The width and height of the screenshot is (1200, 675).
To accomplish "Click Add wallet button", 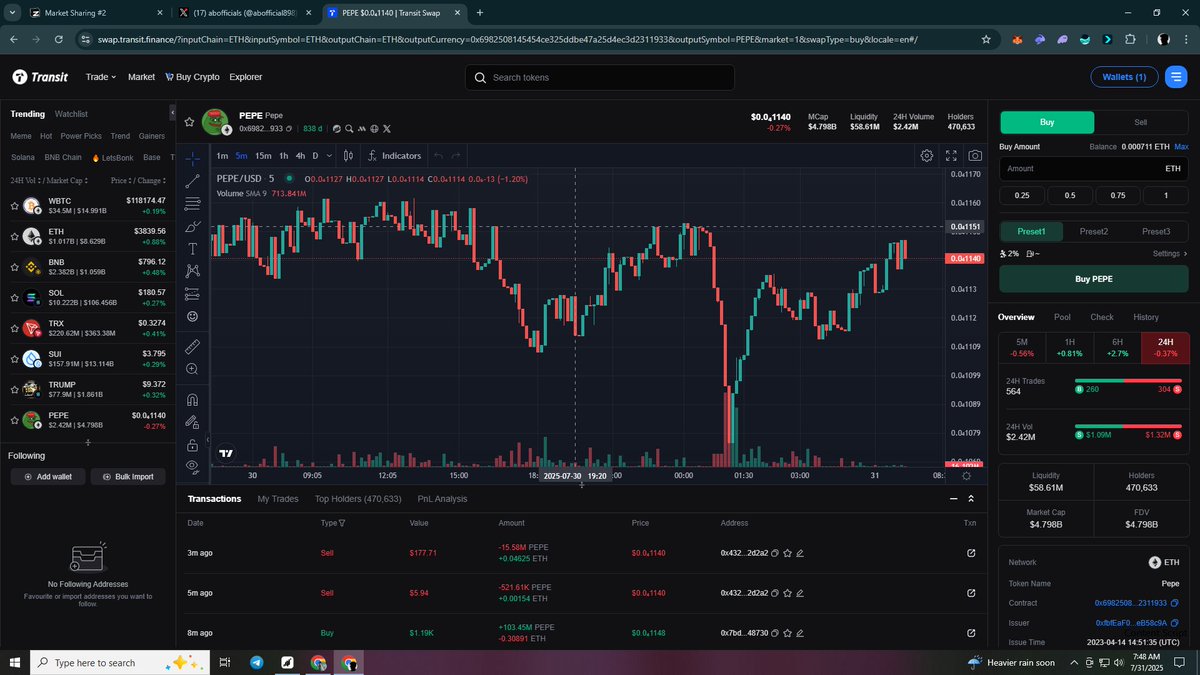I will tap(48, 477).
